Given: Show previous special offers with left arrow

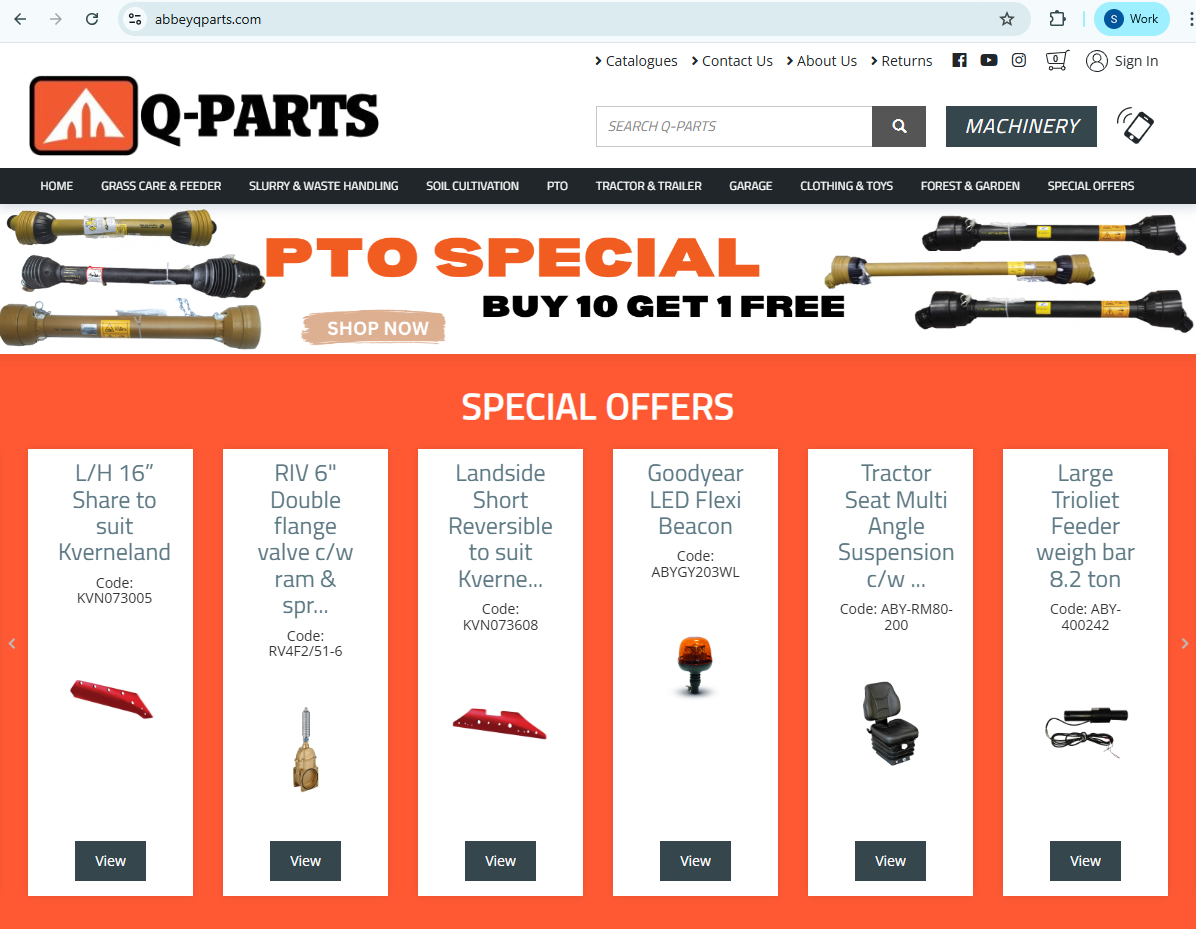Looking at the screenshot, I should pos(11,644).
